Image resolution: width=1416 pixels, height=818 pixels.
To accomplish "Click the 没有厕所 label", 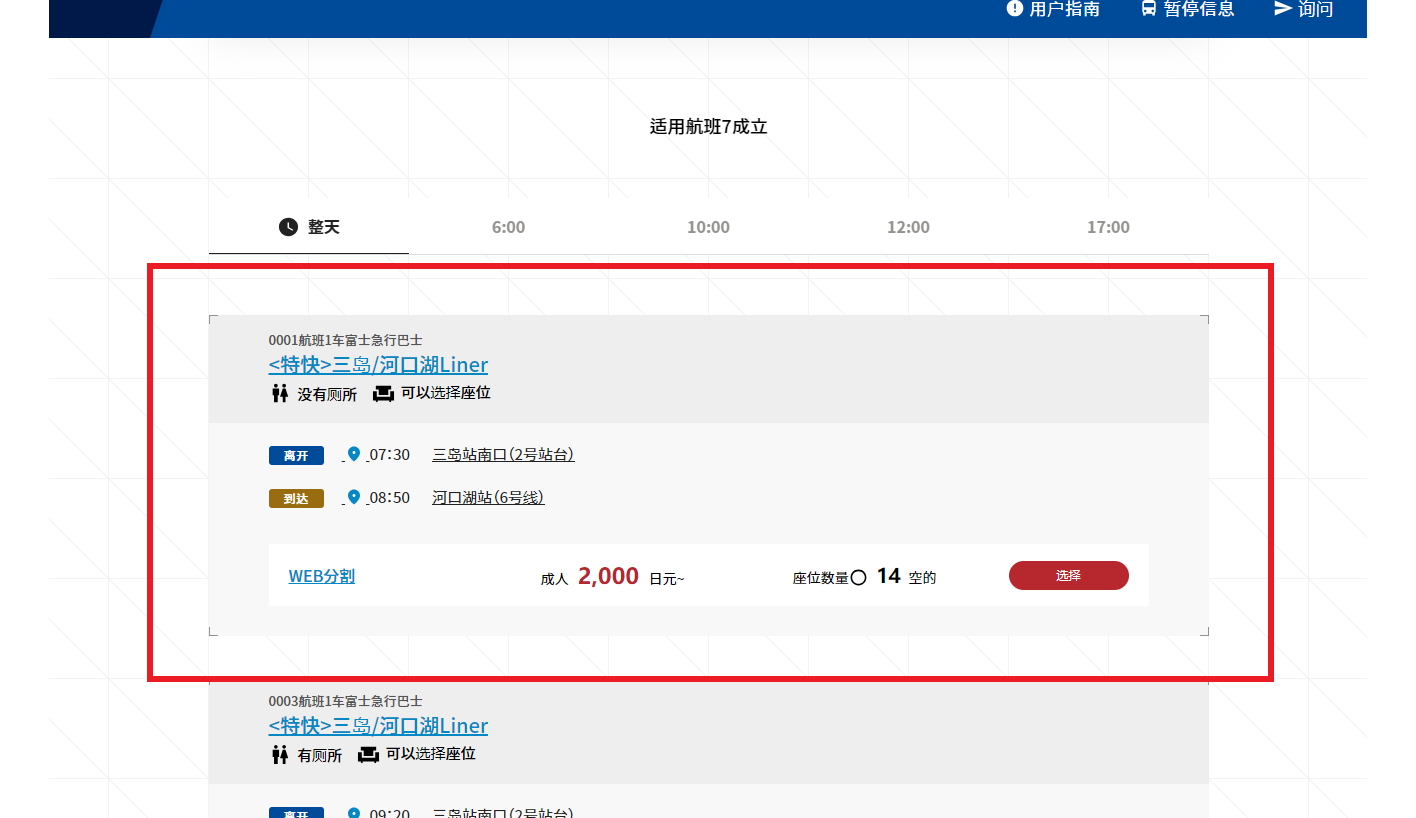I will click(327, 394).
